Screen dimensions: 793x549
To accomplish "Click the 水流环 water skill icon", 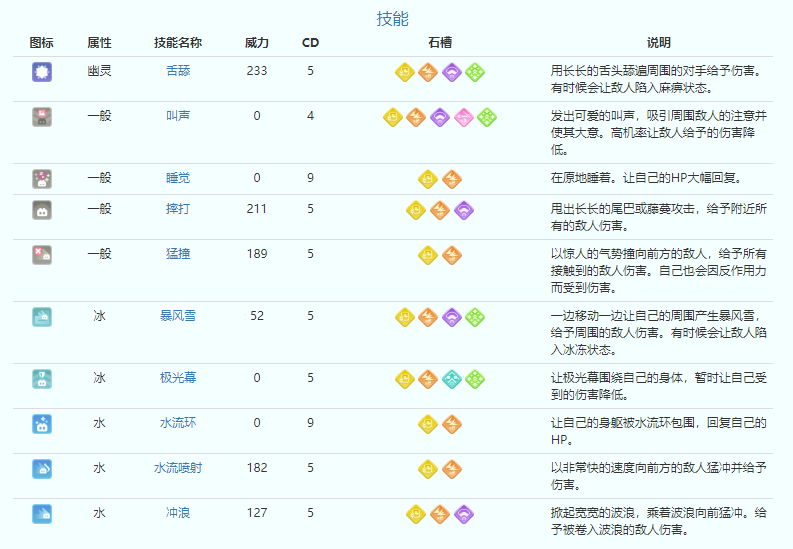I will tap(42, 424).
